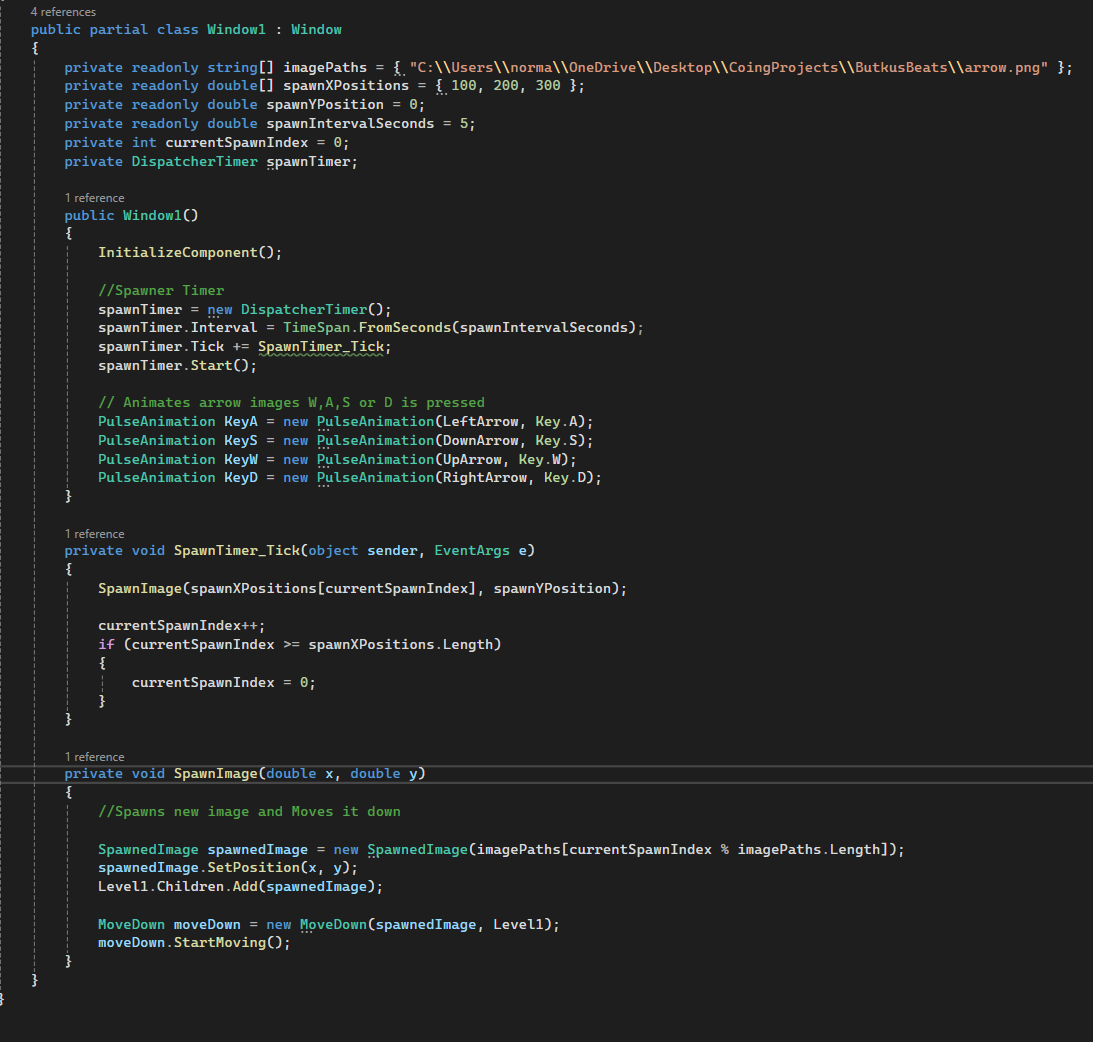Click the "KeyS" variable name
The width and height of the screenshot is (1093, 1042).
tap(240, 441)
